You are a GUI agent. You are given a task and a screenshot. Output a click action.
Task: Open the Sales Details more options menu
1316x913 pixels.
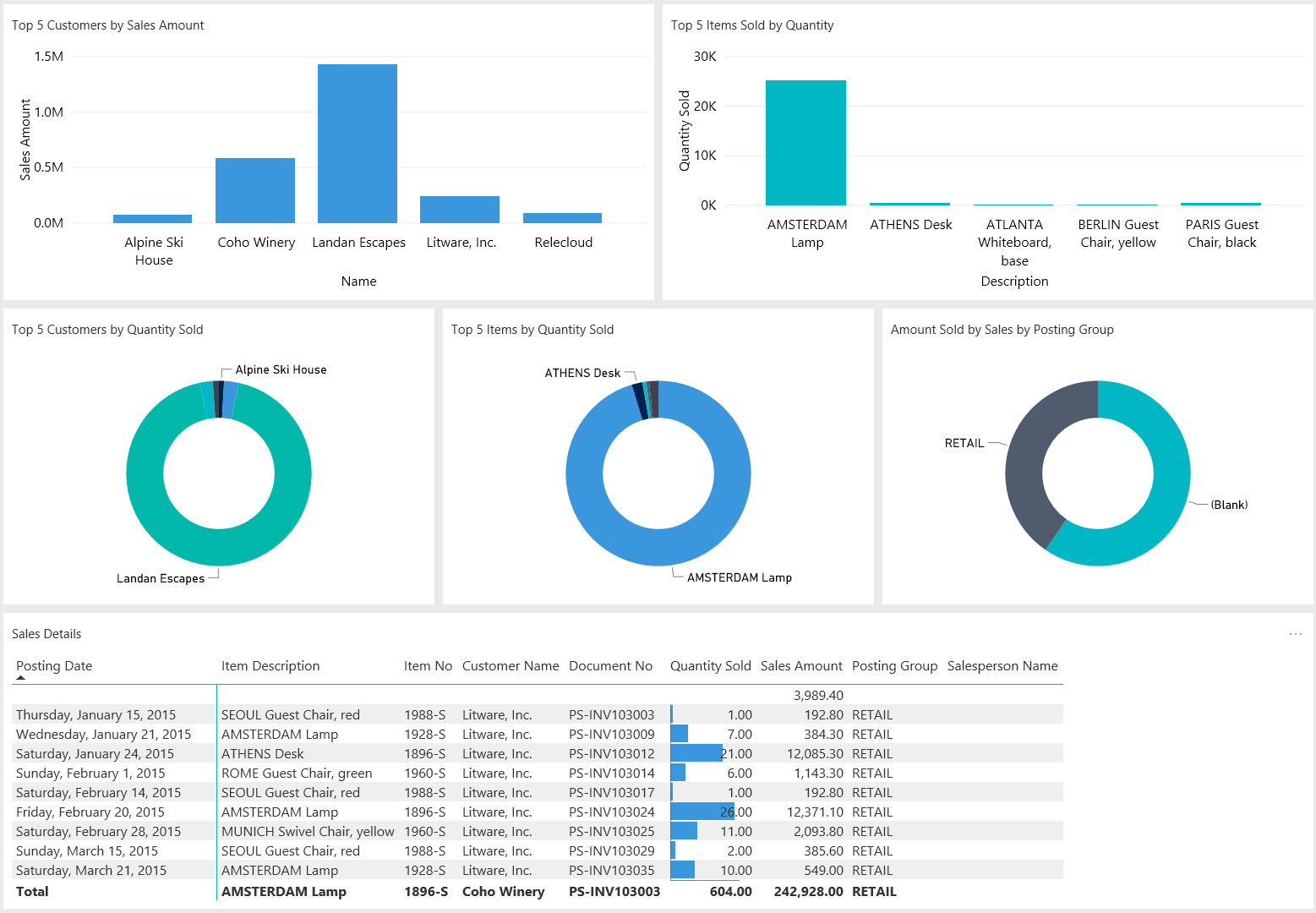[x=1296, y=633]
